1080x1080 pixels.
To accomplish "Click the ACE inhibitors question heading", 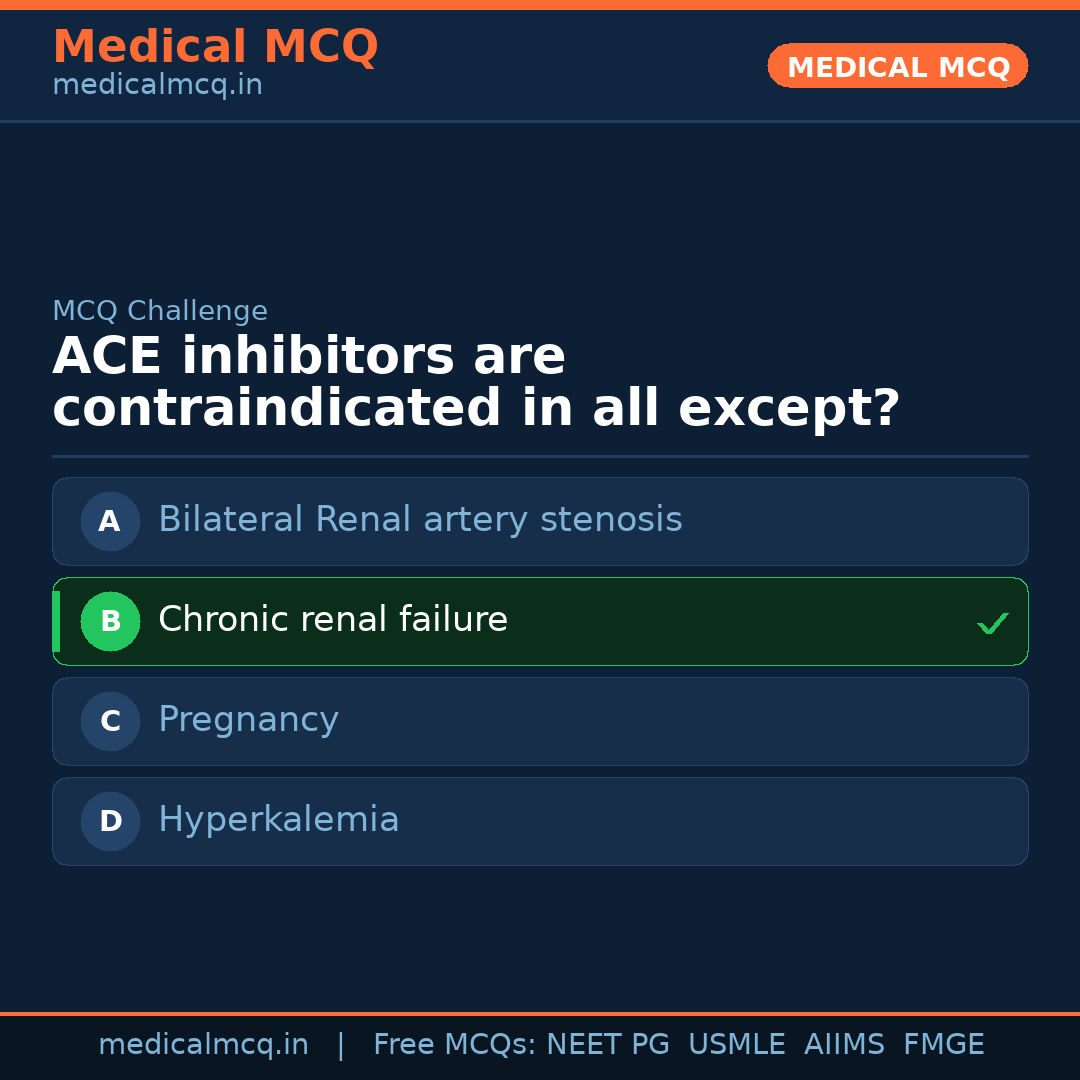I will (476, 383).
